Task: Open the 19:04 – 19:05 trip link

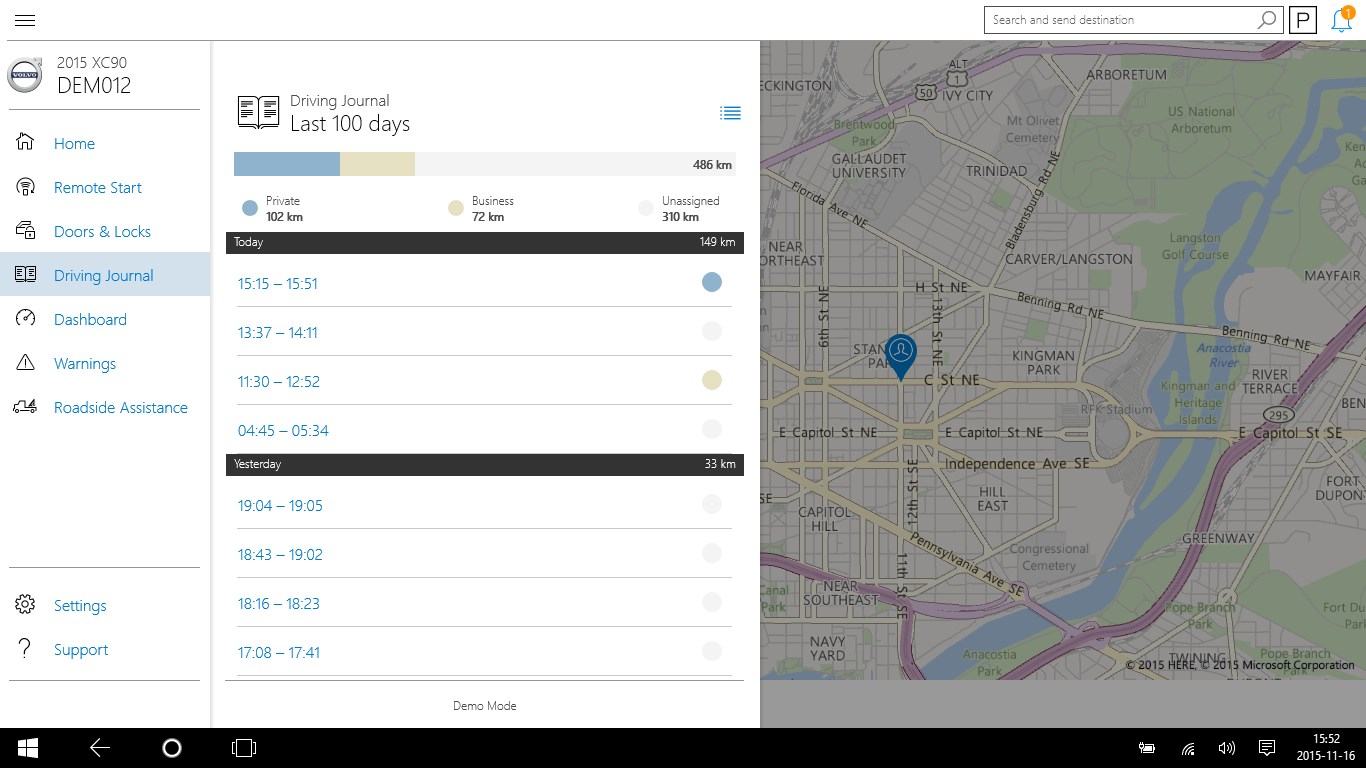Action: click(280, 506)
